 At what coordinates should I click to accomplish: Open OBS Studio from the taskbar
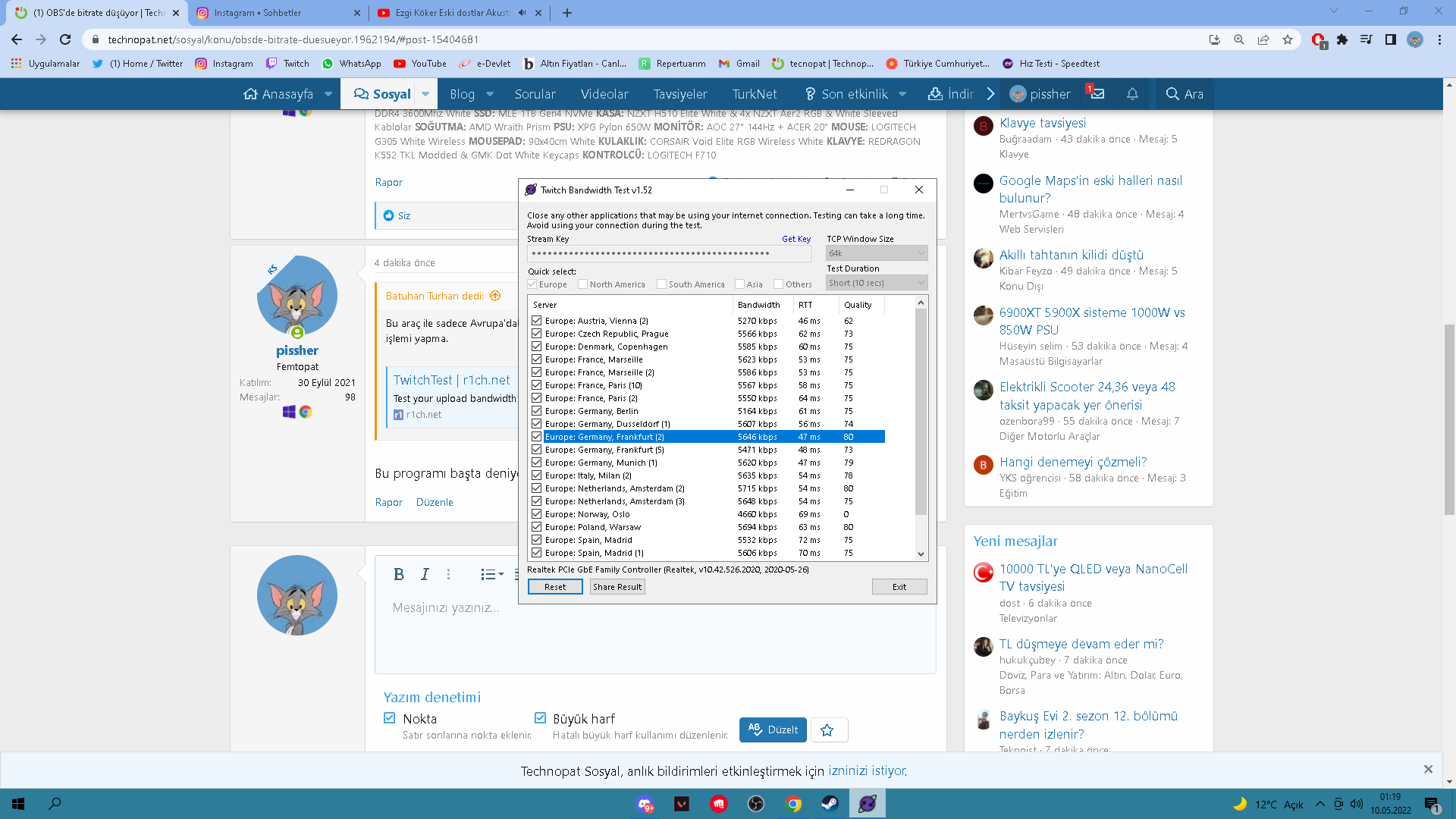pos(756,804)
